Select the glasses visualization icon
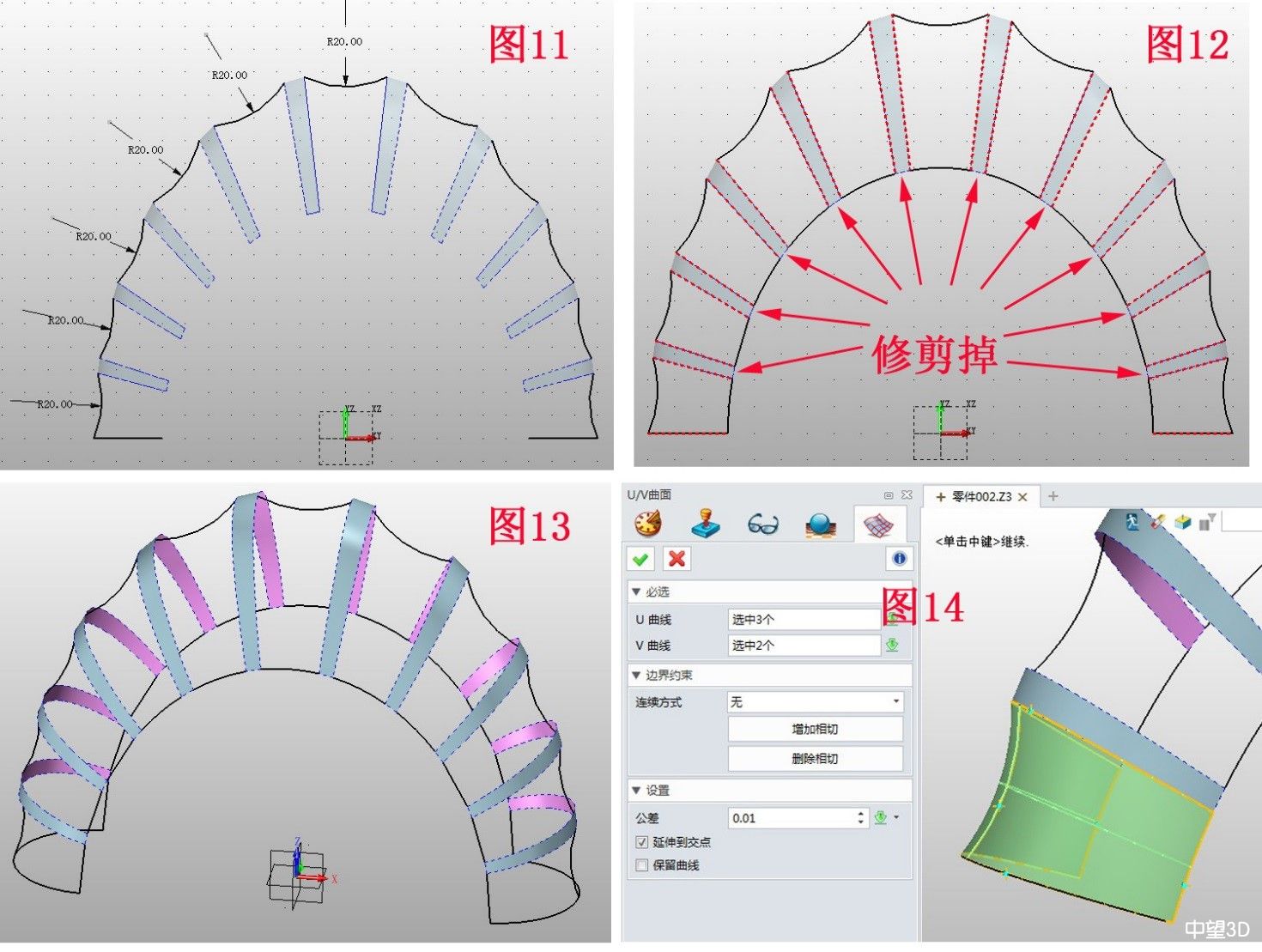1262x952 pixels. 762,524
